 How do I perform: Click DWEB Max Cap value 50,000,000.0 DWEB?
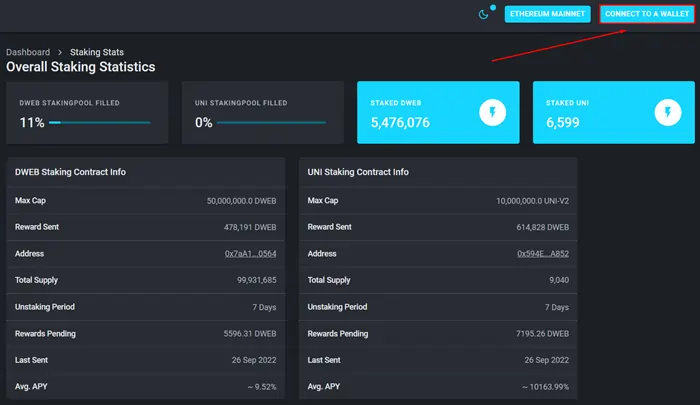[x=242, y=201]
